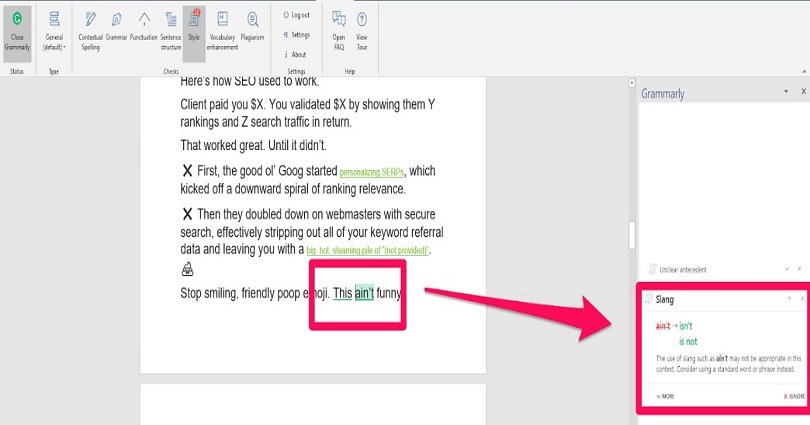The width and height of the screenshot is (810, 425).
Task: Toggle the Sentence structure check
Action: click(170, 34)
